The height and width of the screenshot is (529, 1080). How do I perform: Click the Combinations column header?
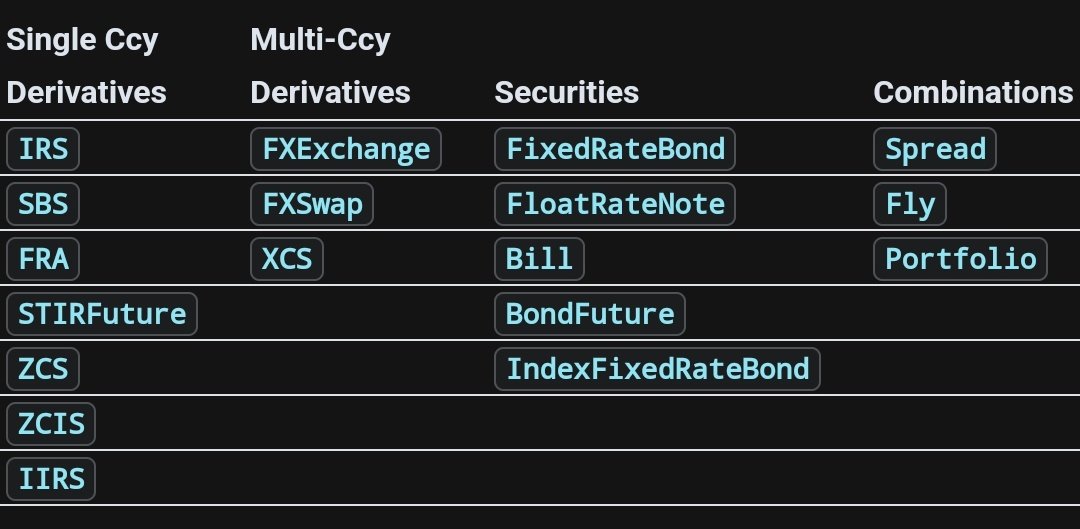point(973,92)
